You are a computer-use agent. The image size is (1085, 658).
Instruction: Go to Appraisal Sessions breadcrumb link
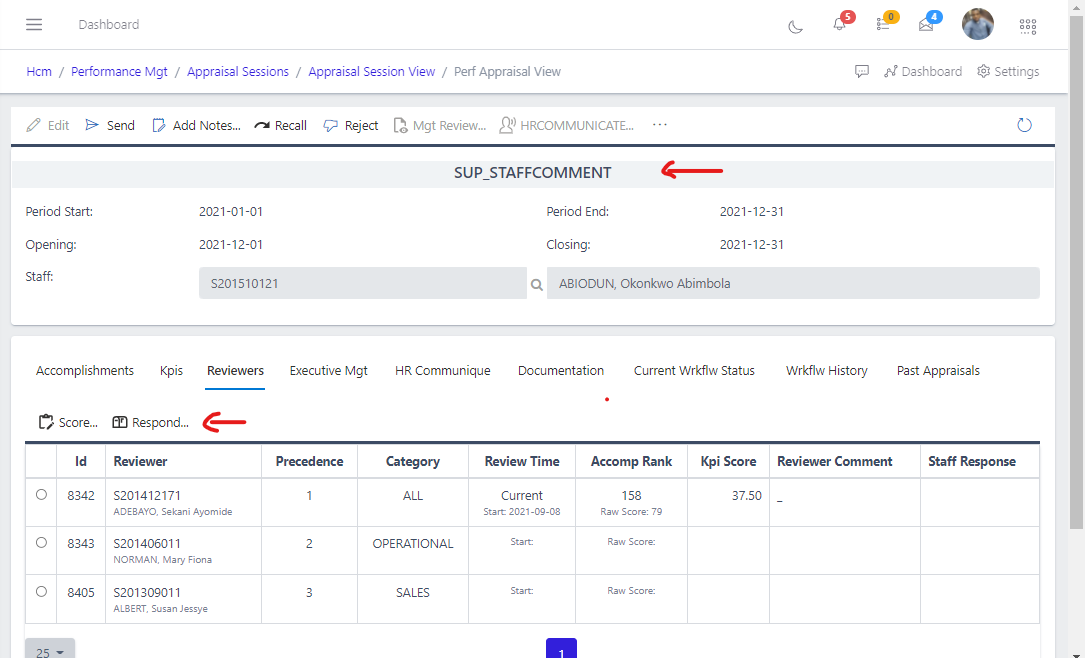(238, 72)
